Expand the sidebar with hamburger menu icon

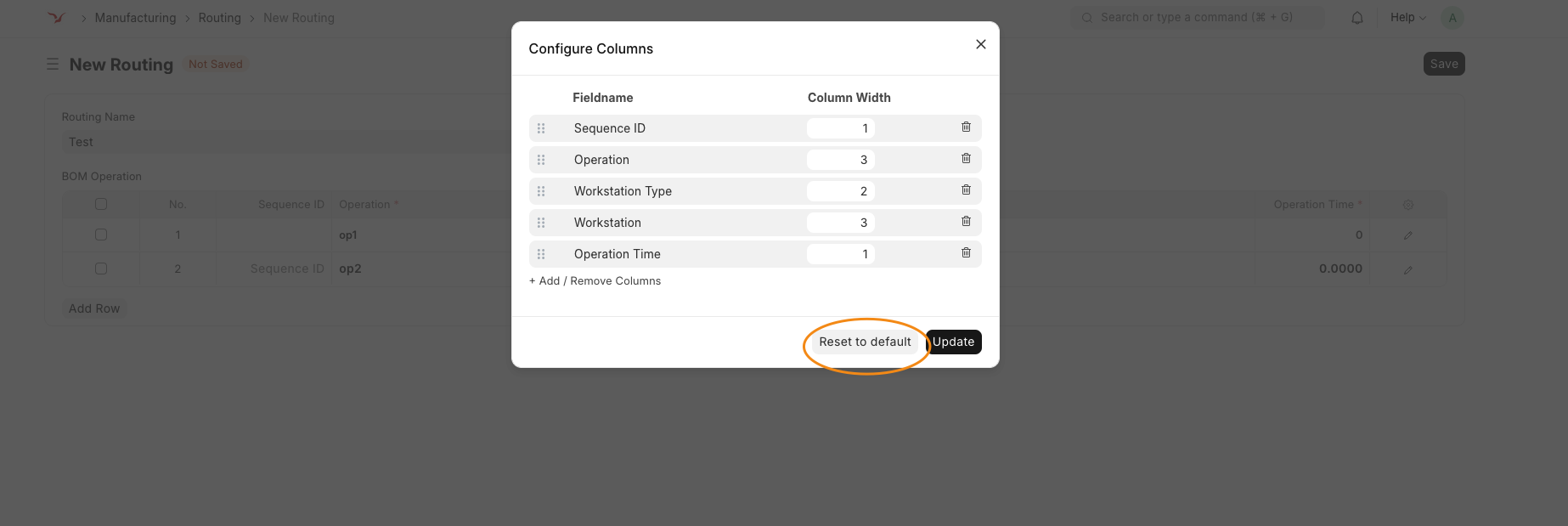click(53, 65)
